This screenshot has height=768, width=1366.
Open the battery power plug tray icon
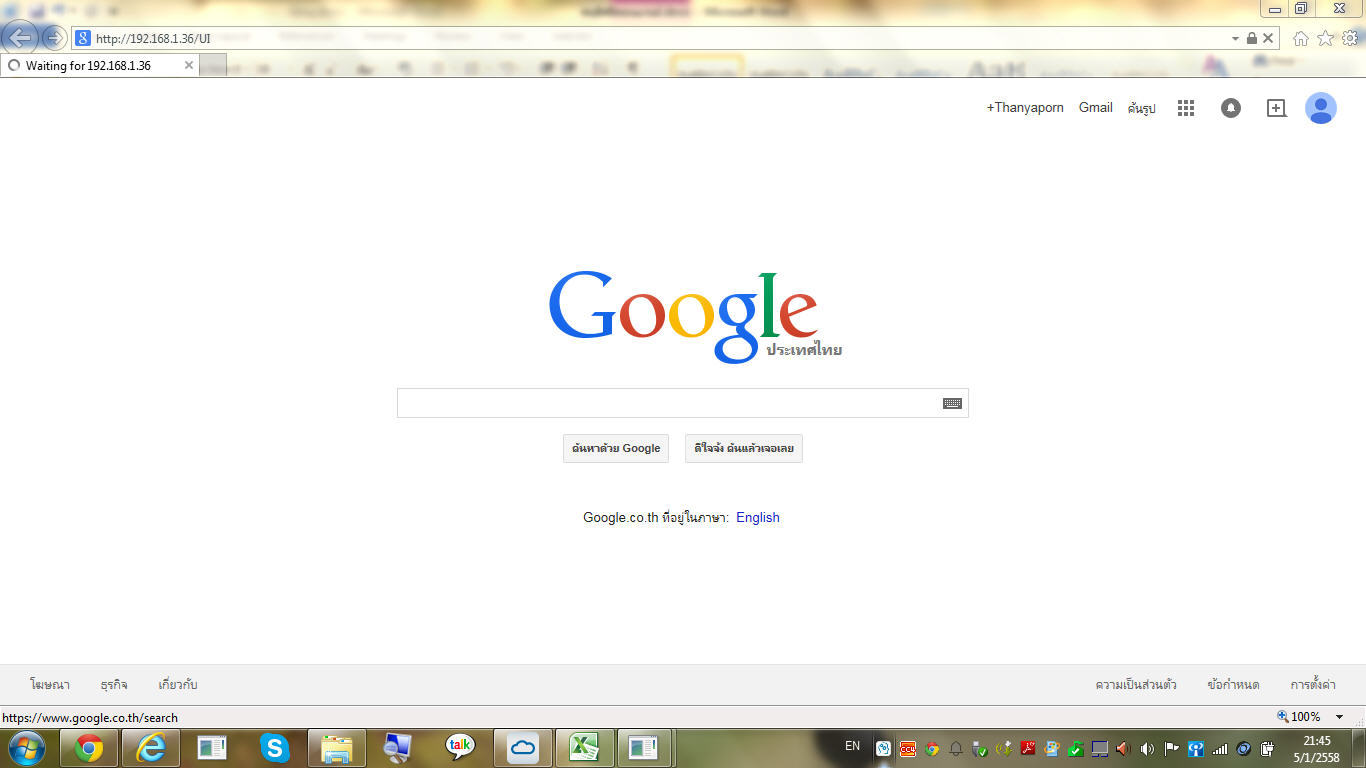click(1268, 748)
